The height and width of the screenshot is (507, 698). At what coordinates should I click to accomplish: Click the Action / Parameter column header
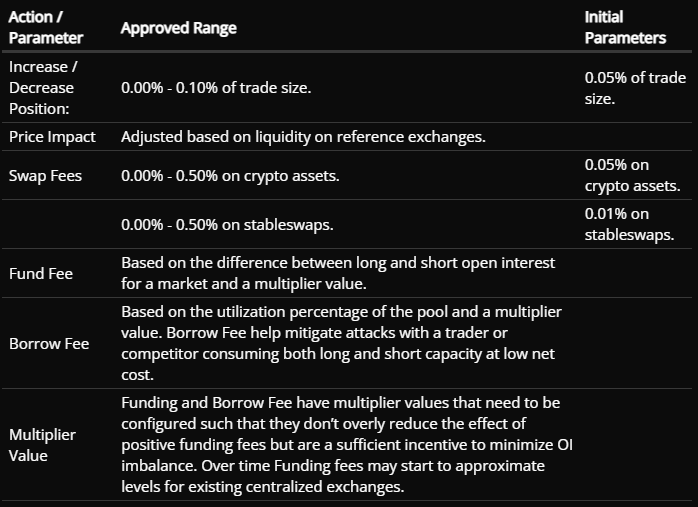coord(46,28)
